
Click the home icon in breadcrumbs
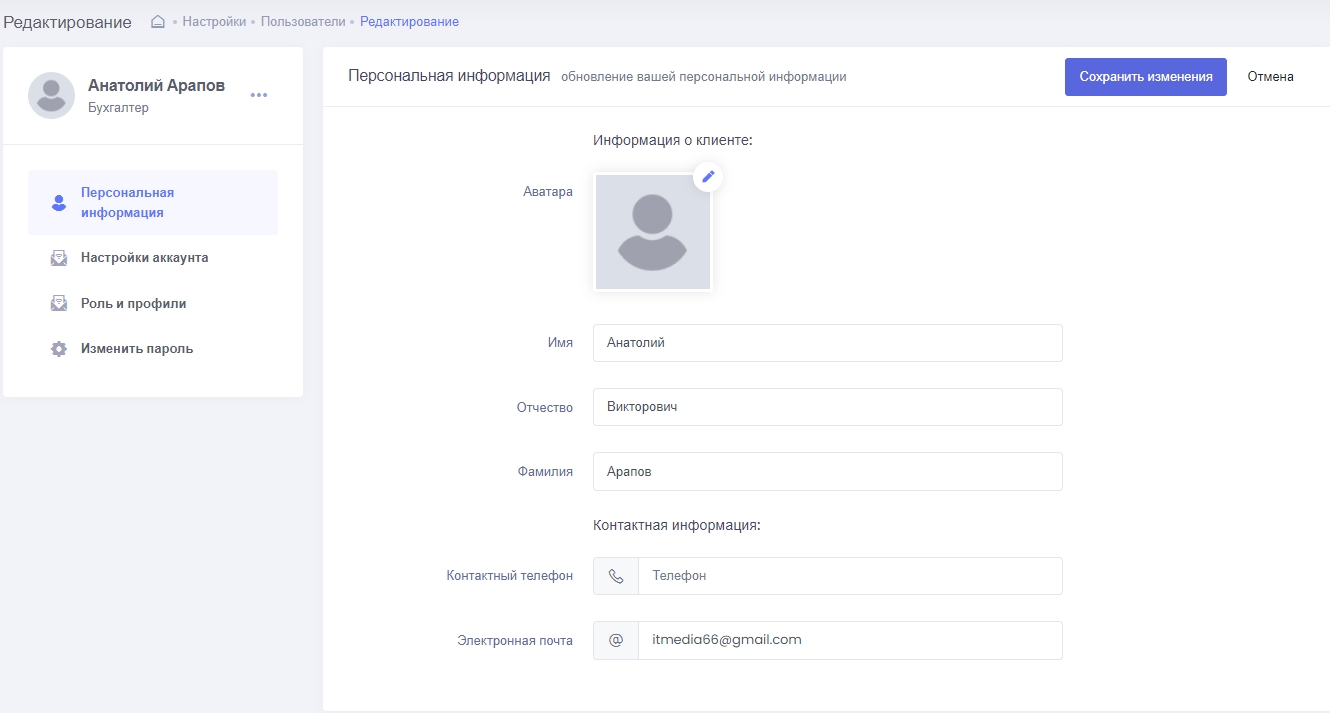[158, 22]
